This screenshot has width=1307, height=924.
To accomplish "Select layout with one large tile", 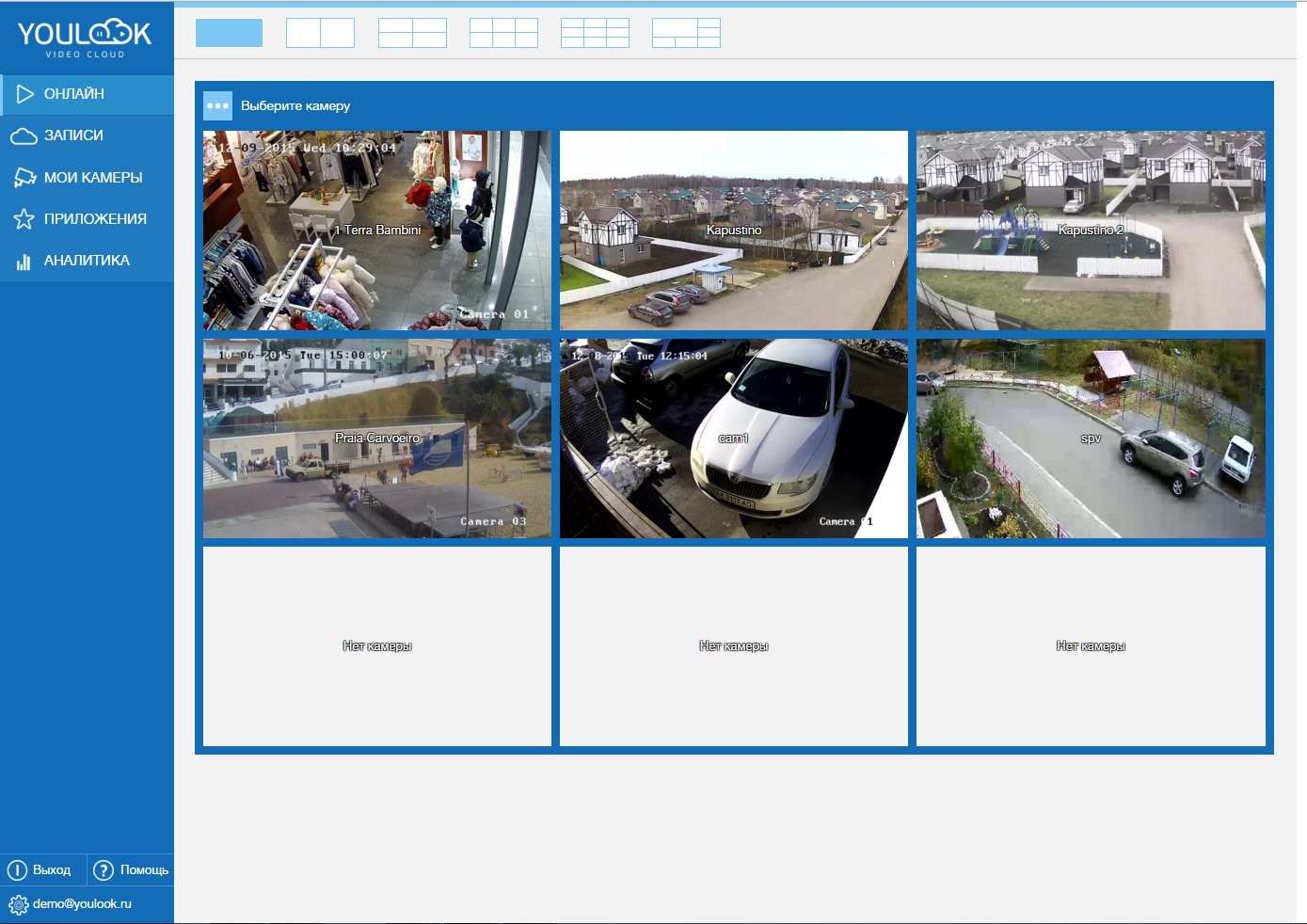I will (686, 33).
